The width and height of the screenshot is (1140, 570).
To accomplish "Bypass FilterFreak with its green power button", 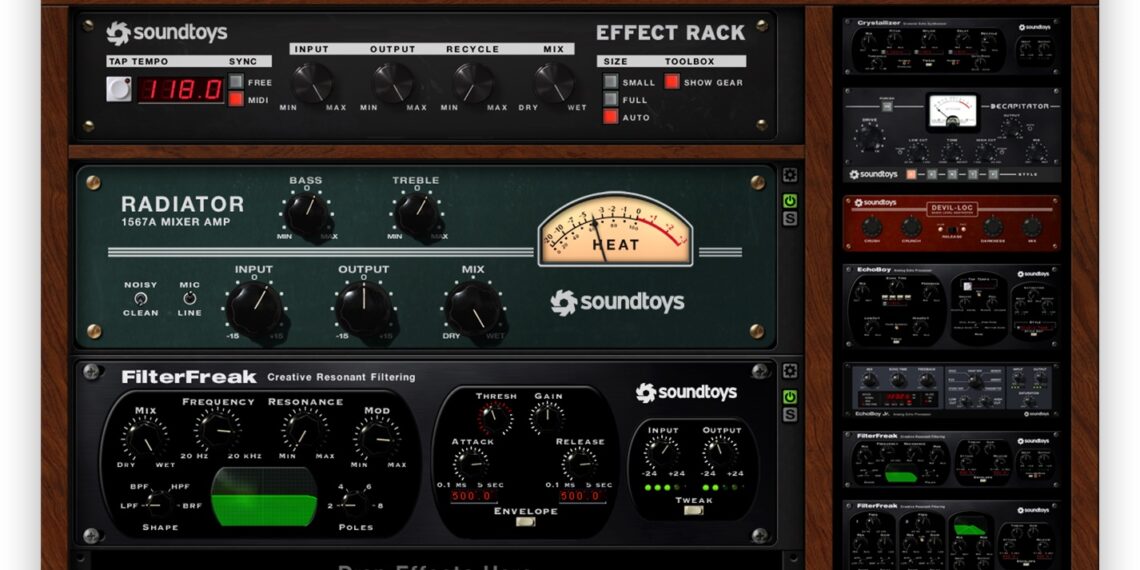I will (x=790, y=397).
